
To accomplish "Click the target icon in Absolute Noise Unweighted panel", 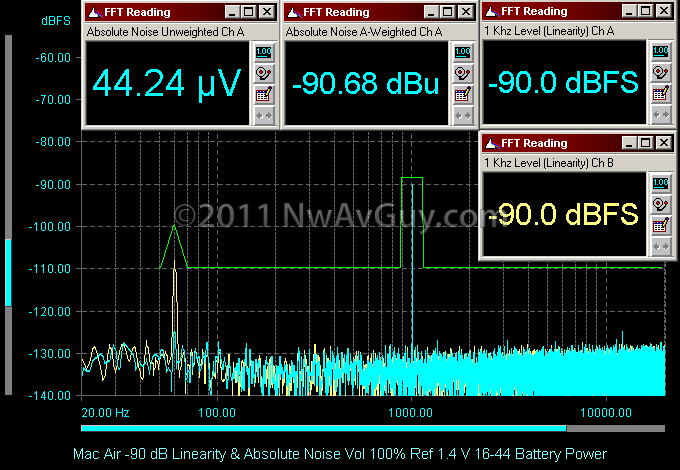I will click(x=264, y=74).
